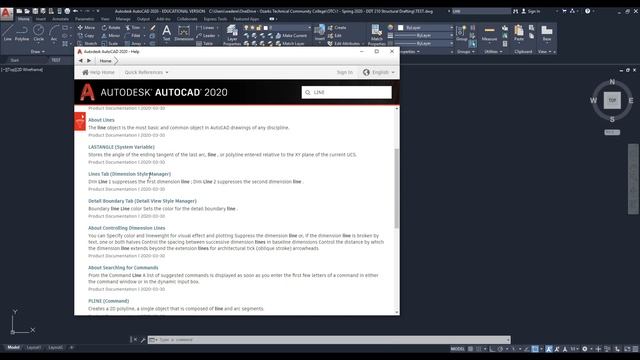Select the Line tool in the Draw panel
640x360 pixels.
click(x=7, y=33)
